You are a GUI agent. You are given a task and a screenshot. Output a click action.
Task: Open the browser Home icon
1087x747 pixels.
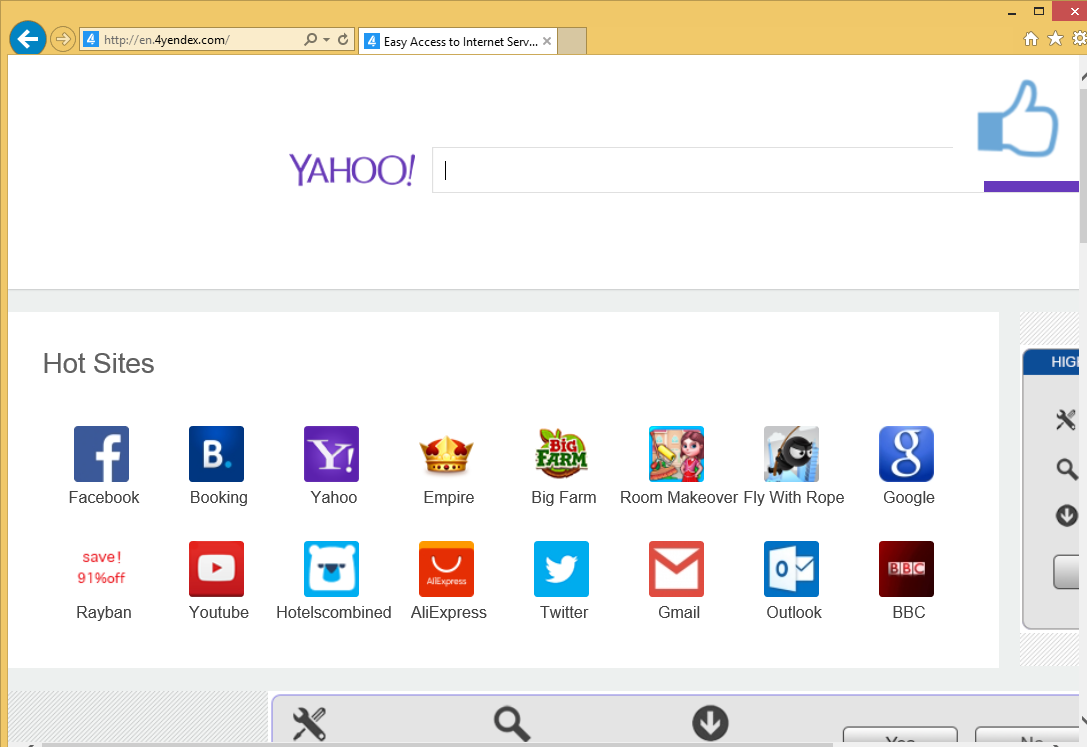(x=1031, y=39)
